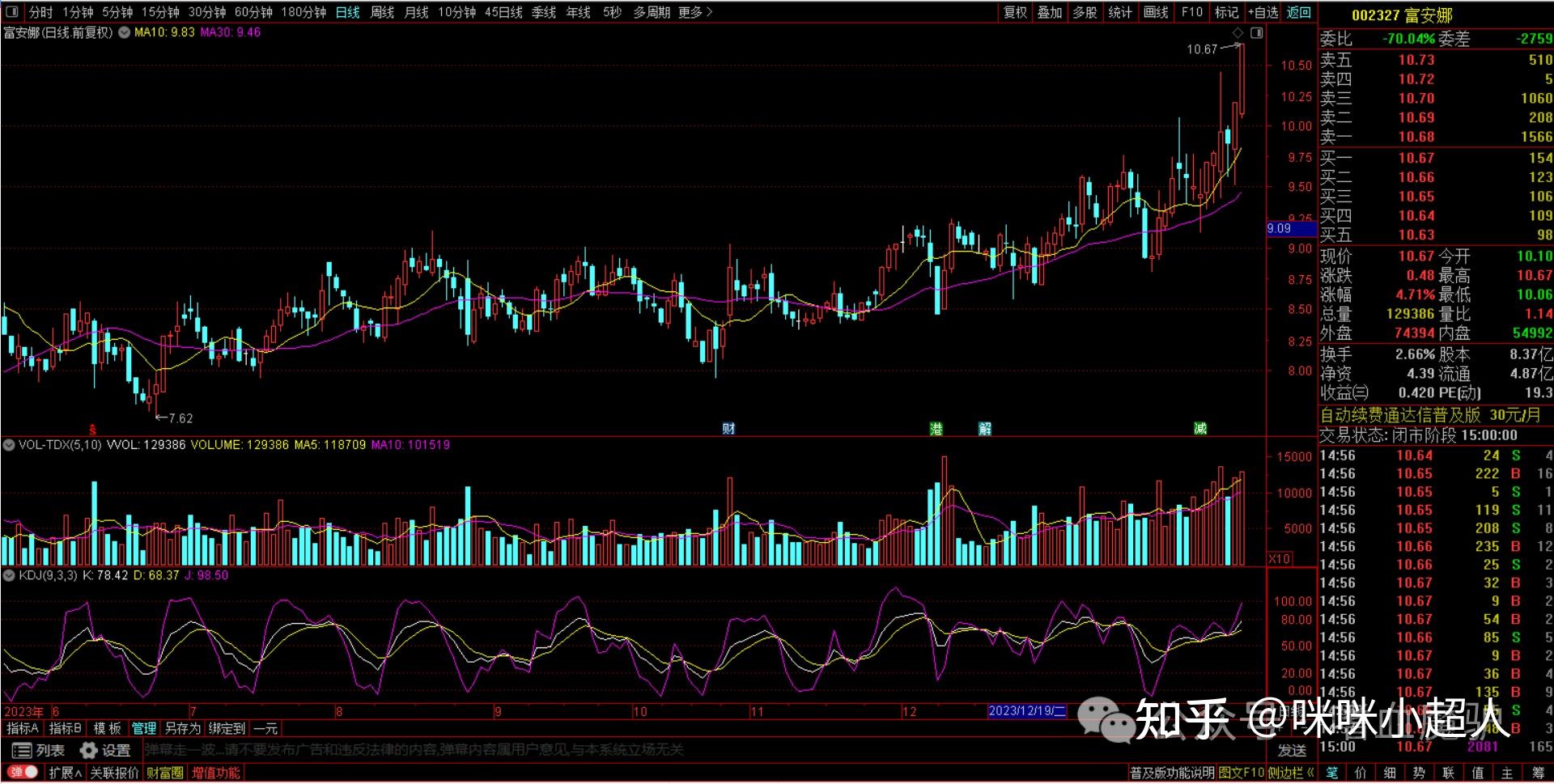This screenshot has height=784, width=1554.
Task: Click the 港 event marker
Action: 936,429
